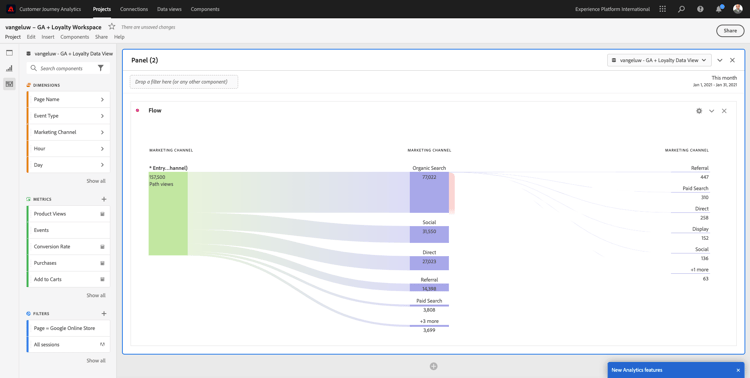Viewport: 750px width, 378px height.
Task: Expand the Day dimension
Action: click(102, 165)
